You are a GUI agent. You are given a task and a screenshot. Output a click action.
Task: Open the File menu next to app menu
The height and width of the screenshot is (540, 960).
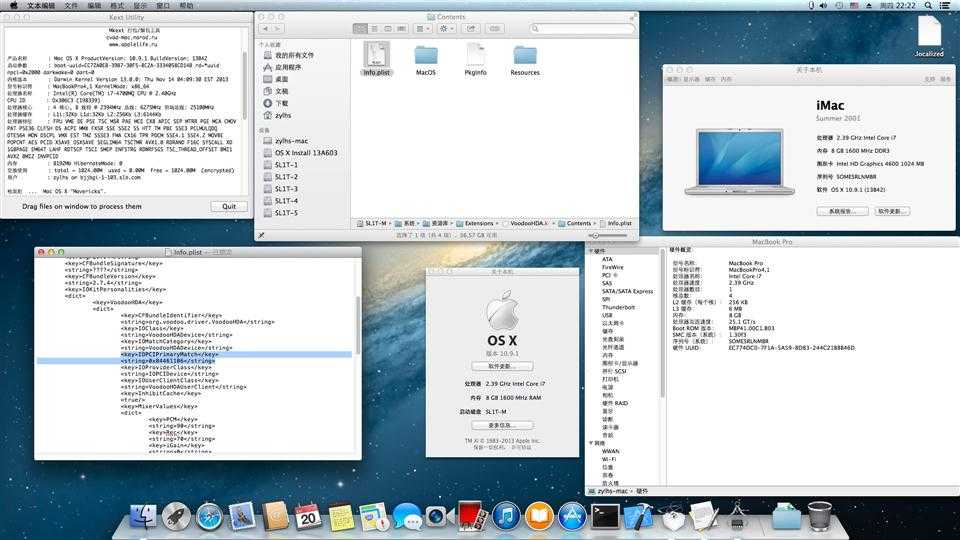(x=72, y=6)
